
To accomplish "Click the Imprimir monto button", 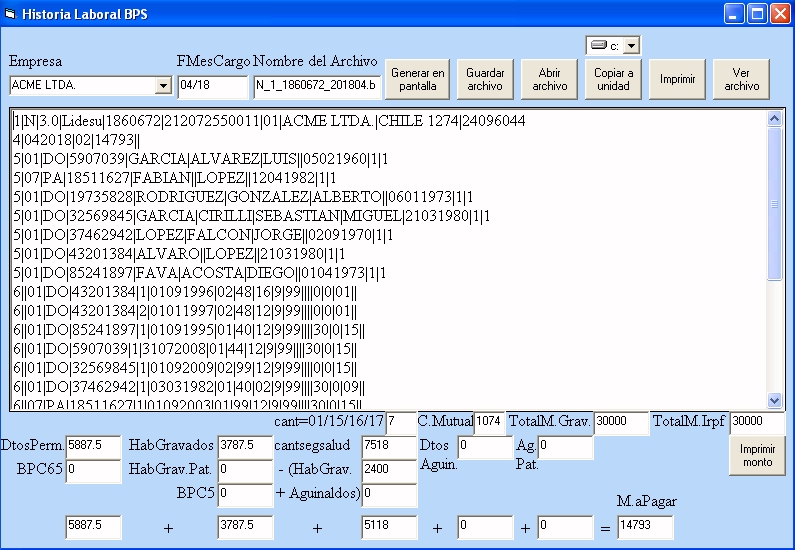I will tap(757, 456).
